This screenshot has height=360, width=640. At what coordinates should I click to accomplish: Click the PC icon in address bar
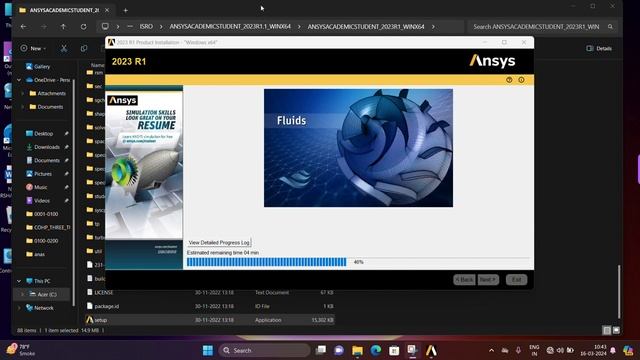105,27
